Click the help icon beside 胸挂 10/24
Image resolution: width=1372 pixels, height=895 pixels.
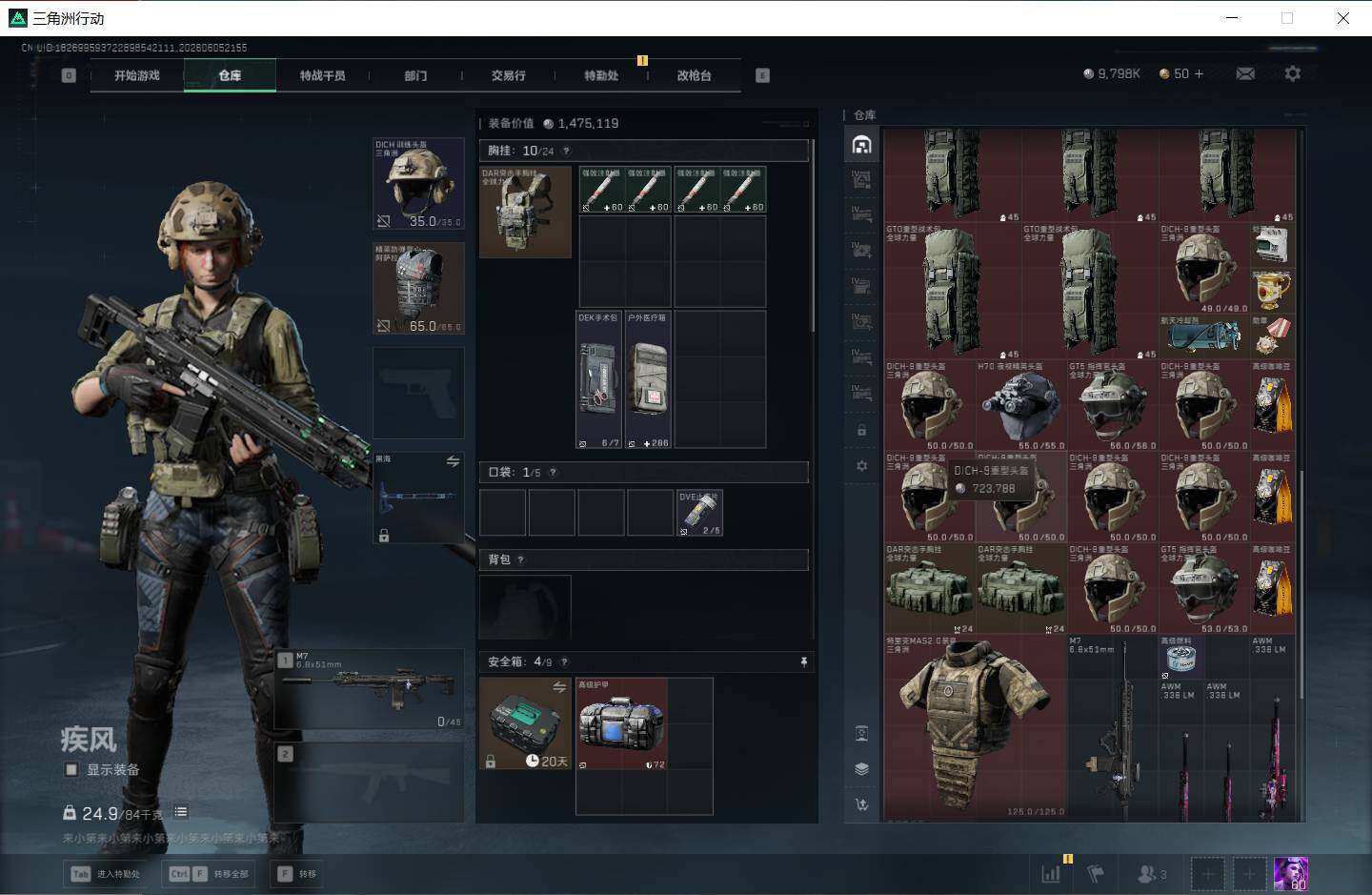(566, 151)
